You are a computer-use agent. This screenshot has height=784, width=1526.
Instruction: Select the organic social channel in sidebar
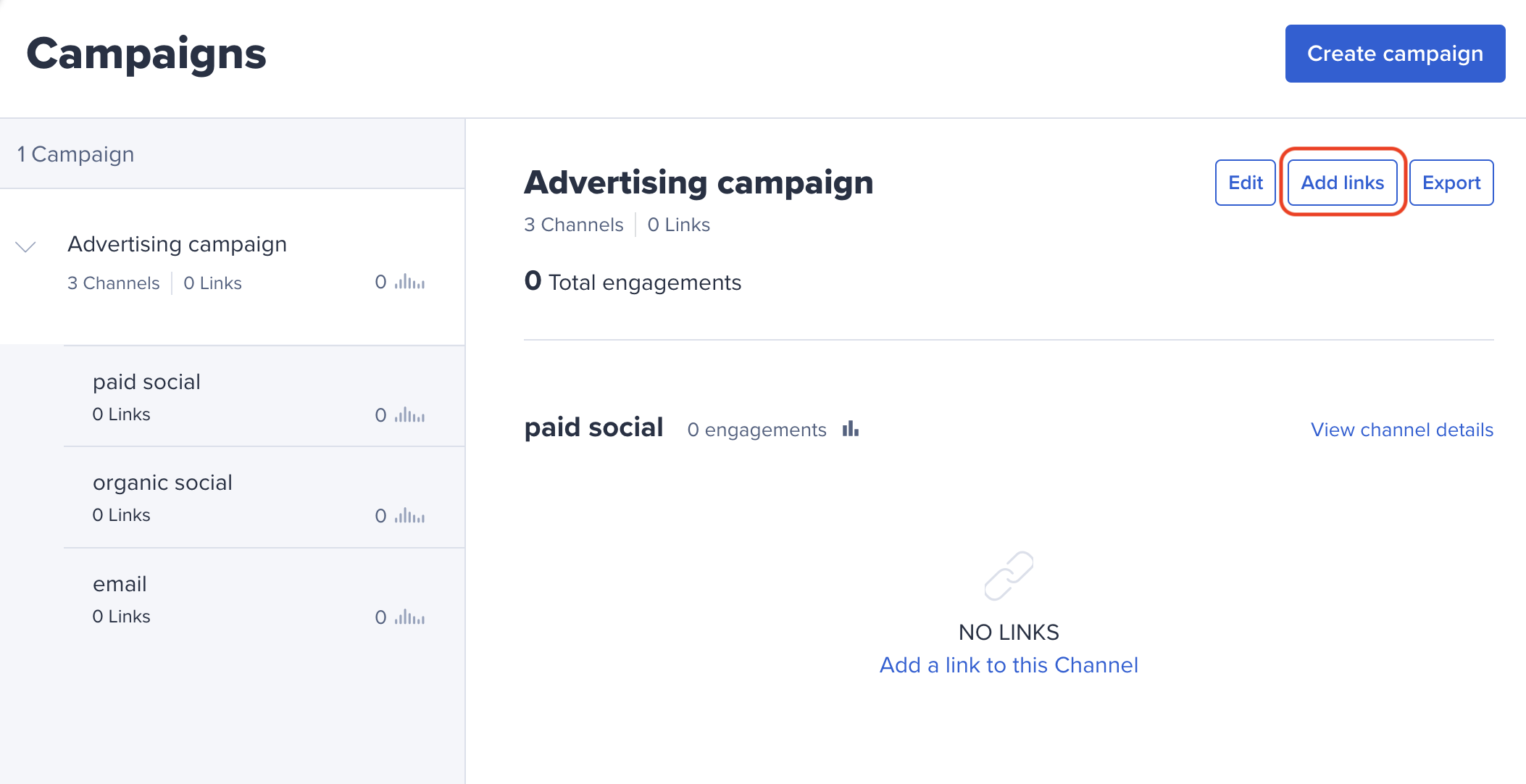[x=162, y=482]
